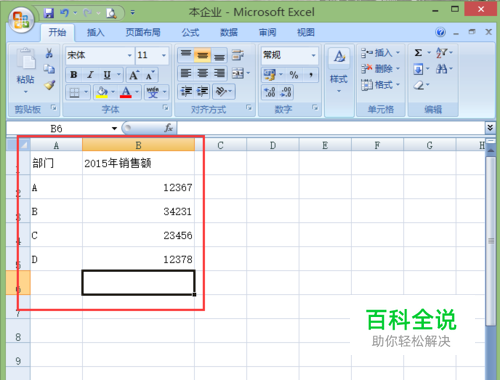Open the Office button menu
The width and height of the screenshot is (500, 380).
point(21,20)
